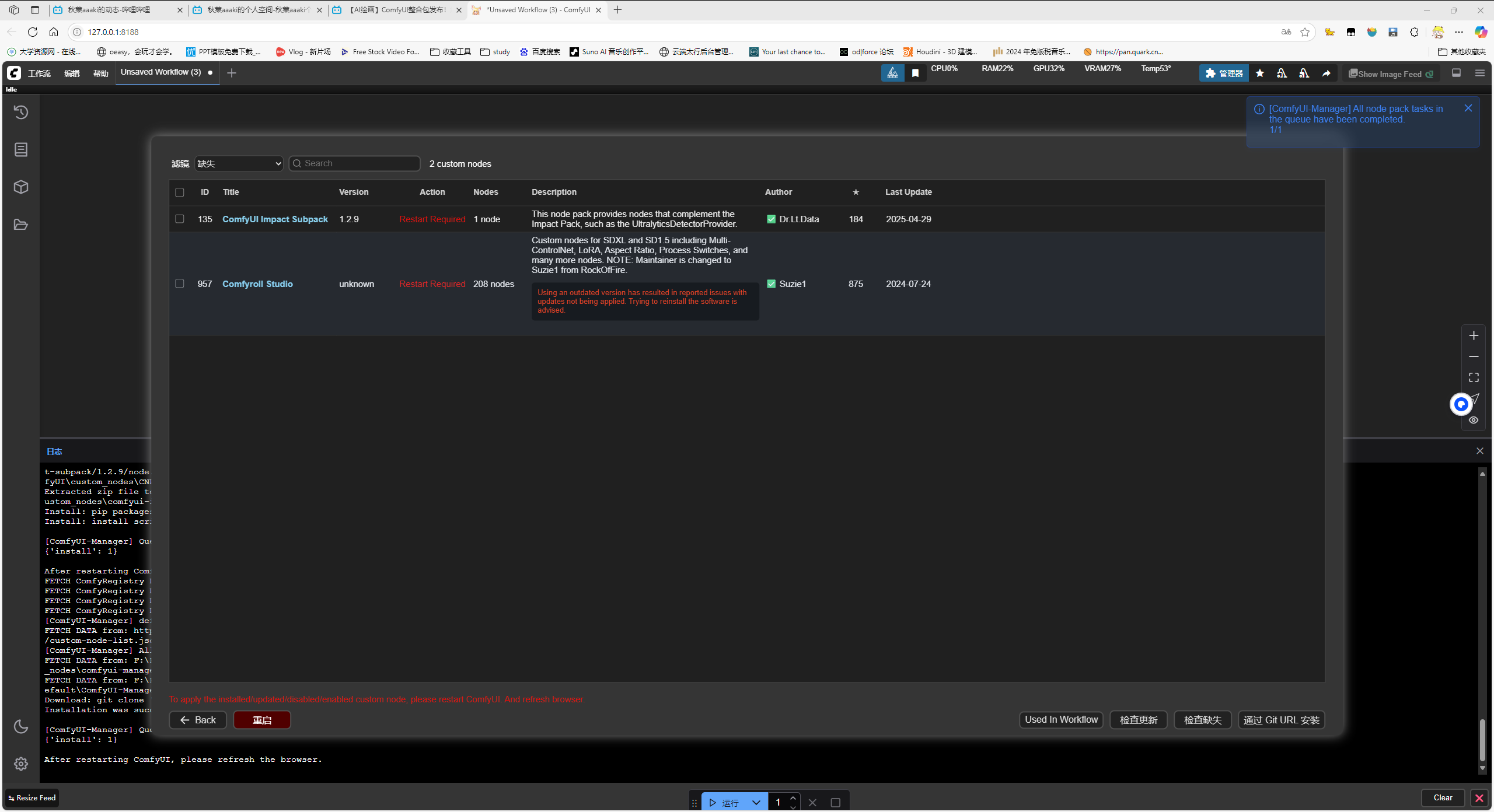Viewport: 1494px width, 812px height.
Task: Click the 运行 run button
Action: coord(724,803)
